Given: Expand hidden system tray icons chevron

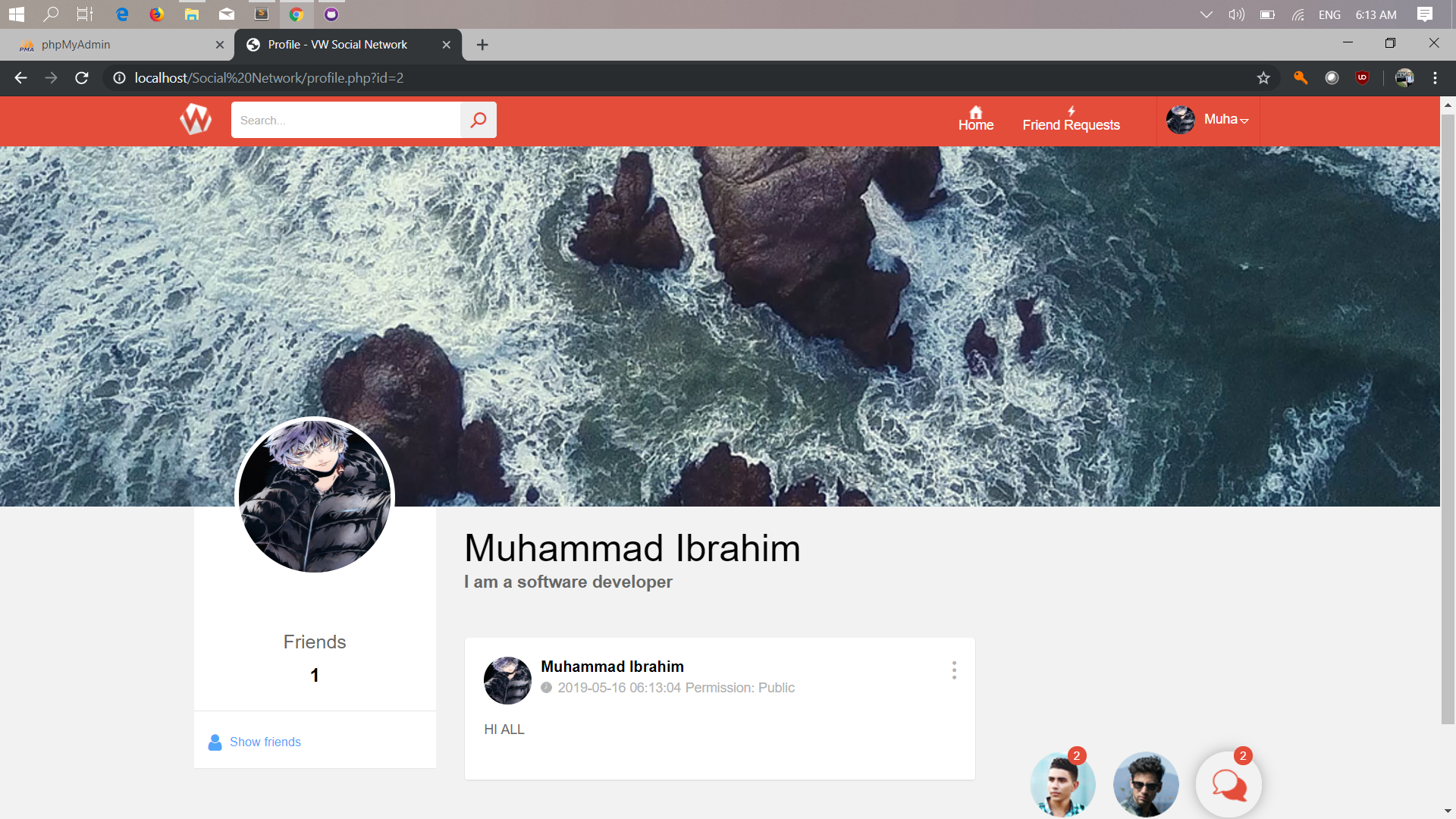Looking at the screenshot, I should [1206, 14].
